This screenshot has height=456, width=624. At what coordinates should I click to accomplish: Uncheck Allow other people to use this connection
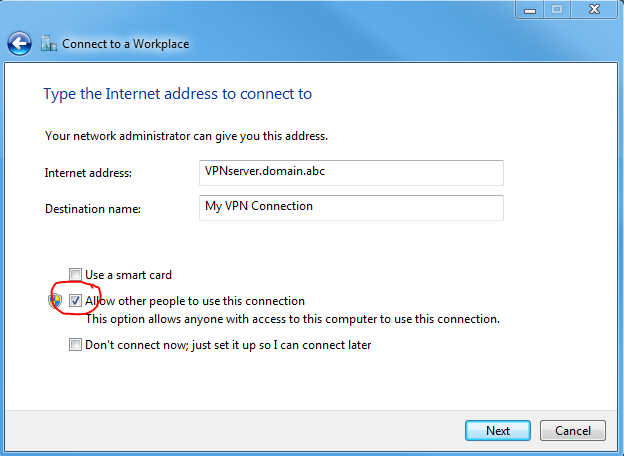tap(76, 300)
